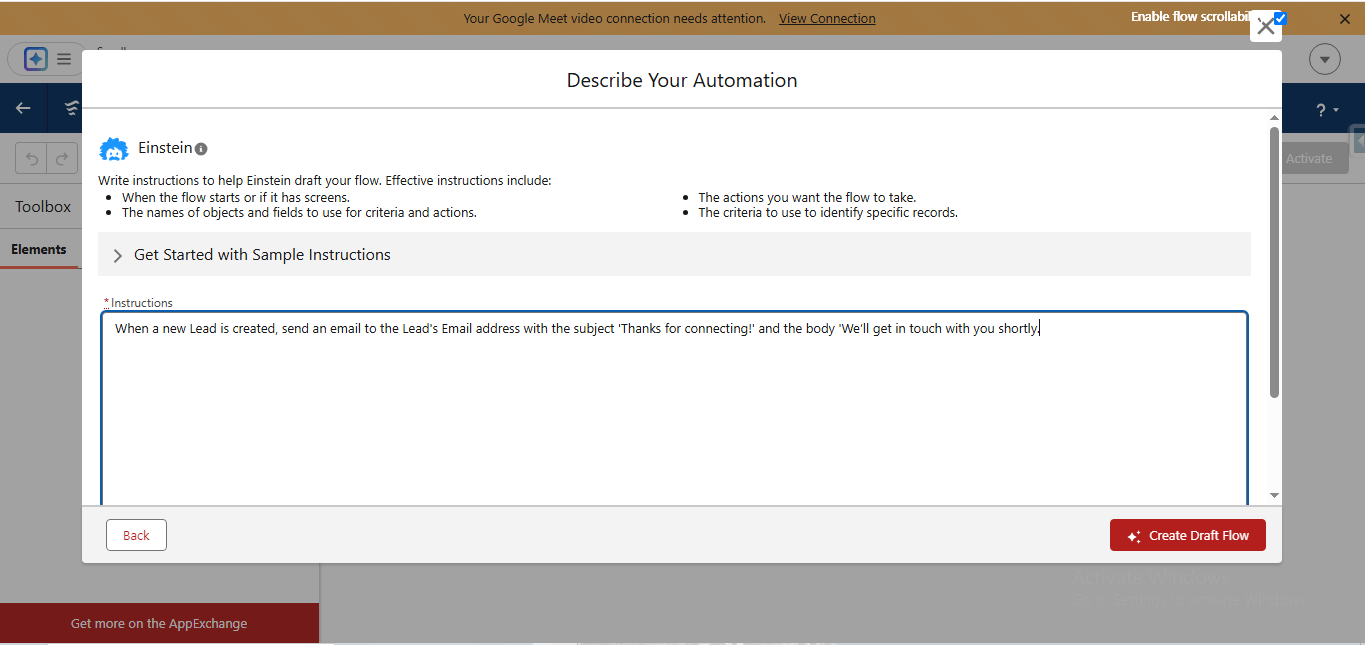Click Get more on the AppExchange
Viewport: 1365px width, 645px height.
(x=159, y=623)
